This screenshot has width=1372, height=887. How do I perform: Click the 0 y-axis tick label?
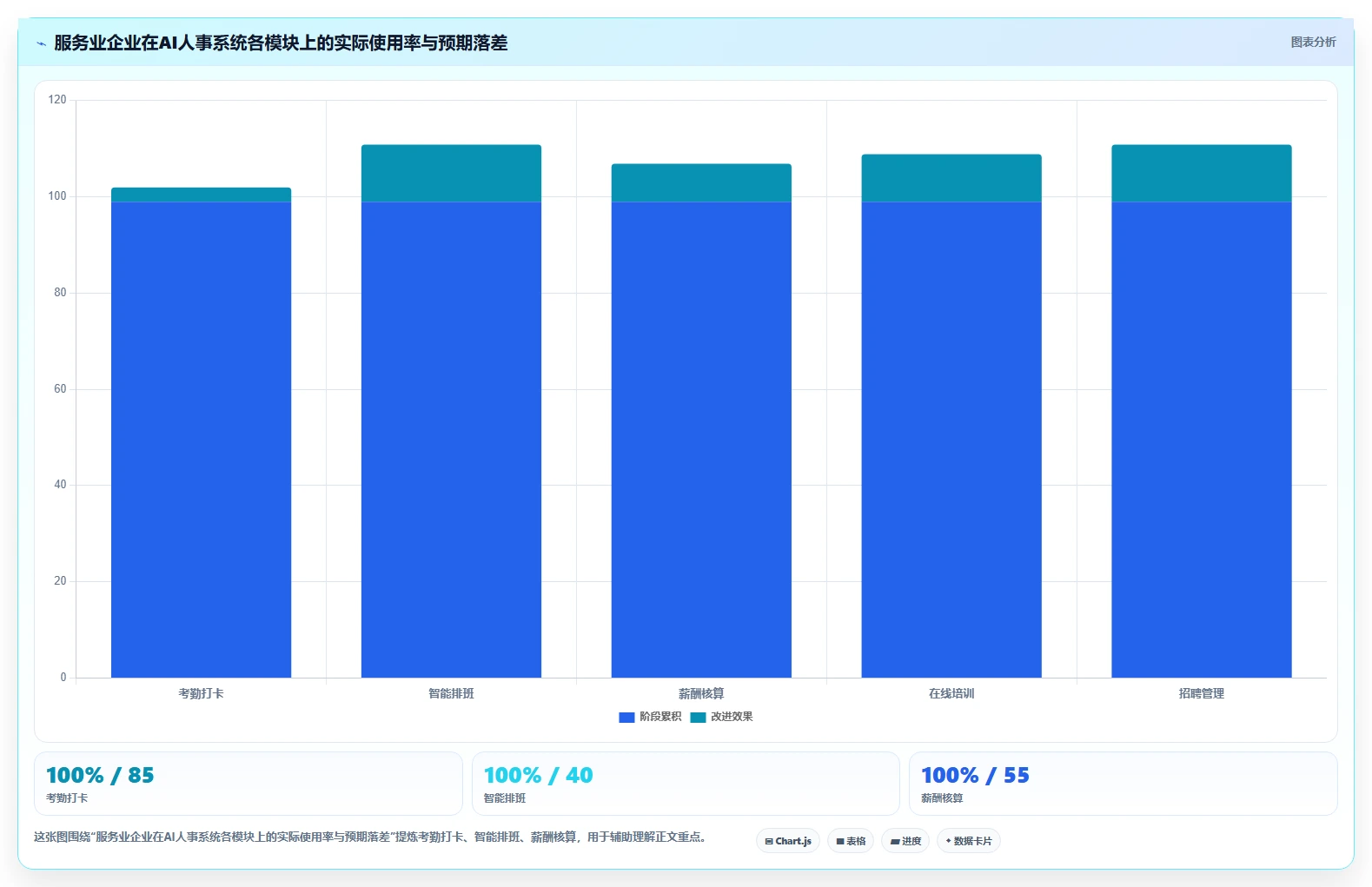click(63, 678)
